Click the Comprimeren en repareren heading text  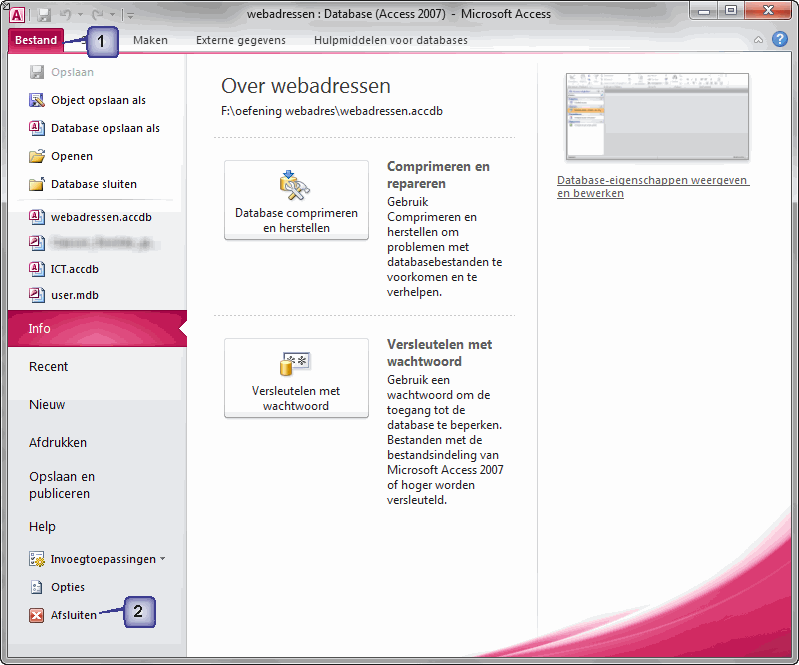(438, 175)
